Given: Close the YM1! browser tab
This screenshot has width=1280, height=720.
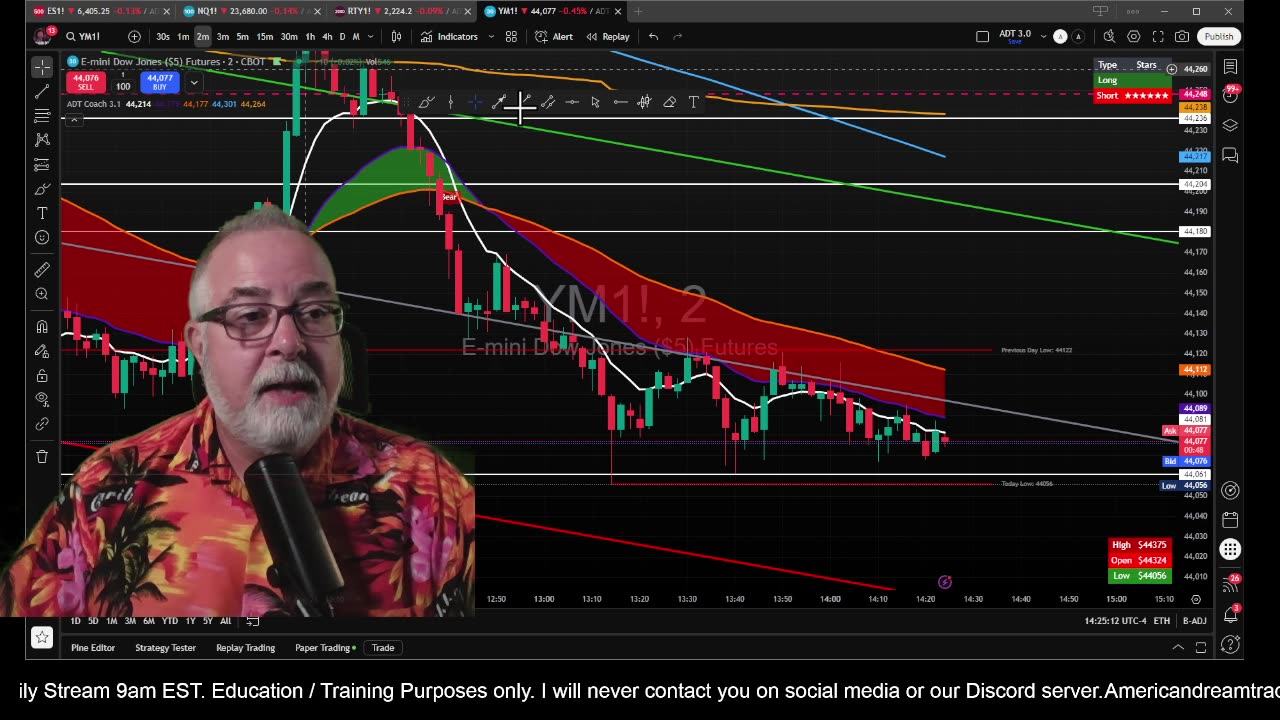Looking at the screenshot, I should pos(618,11).
